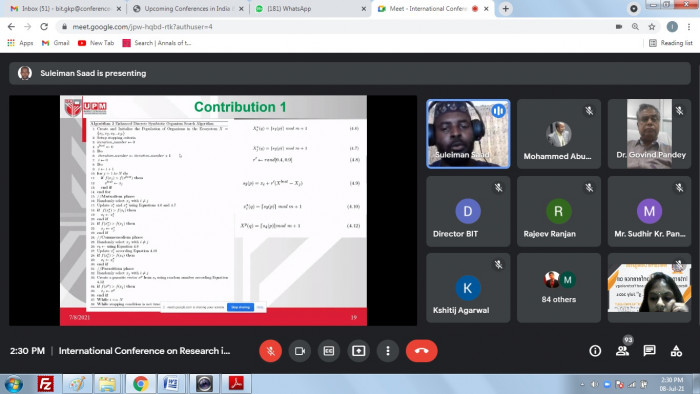The image size is (700, 394).
Task: Open the three-dot more options menu
Action: tap(388, 351)
